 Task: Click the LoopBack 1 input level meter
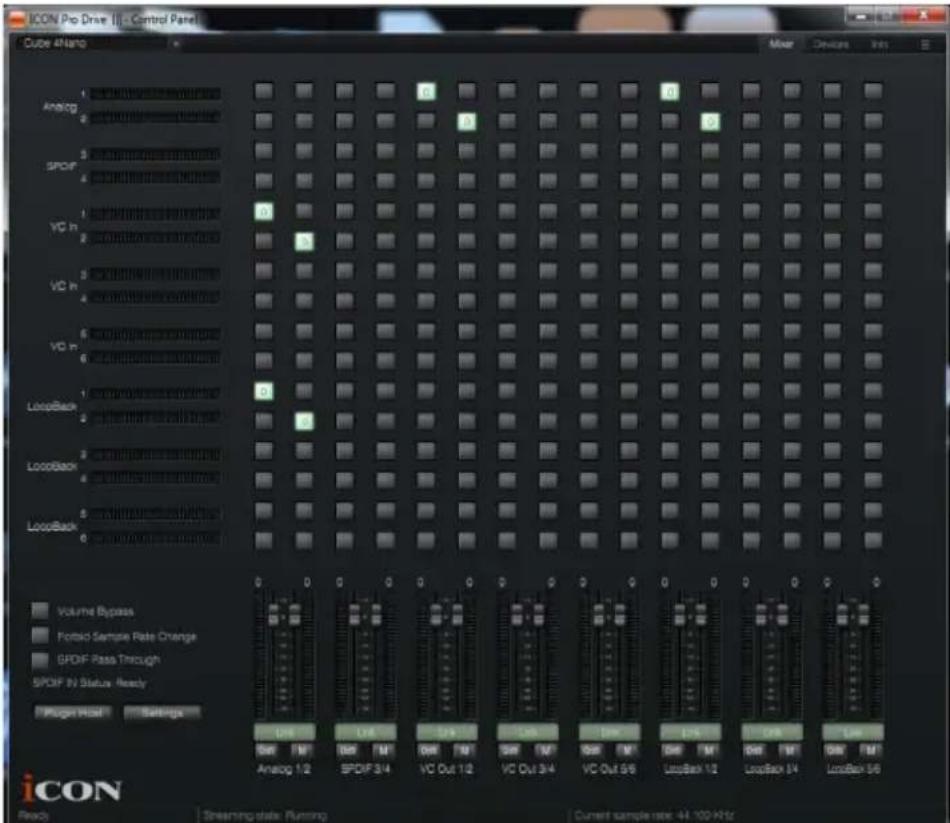[155, 394]
